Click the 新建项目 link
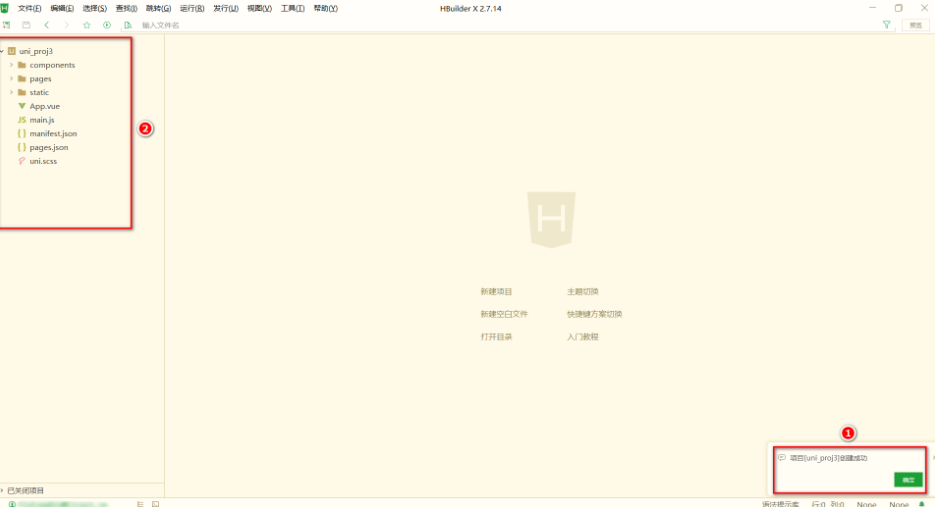Screen dimensions: 935x507 click(496, 292)
